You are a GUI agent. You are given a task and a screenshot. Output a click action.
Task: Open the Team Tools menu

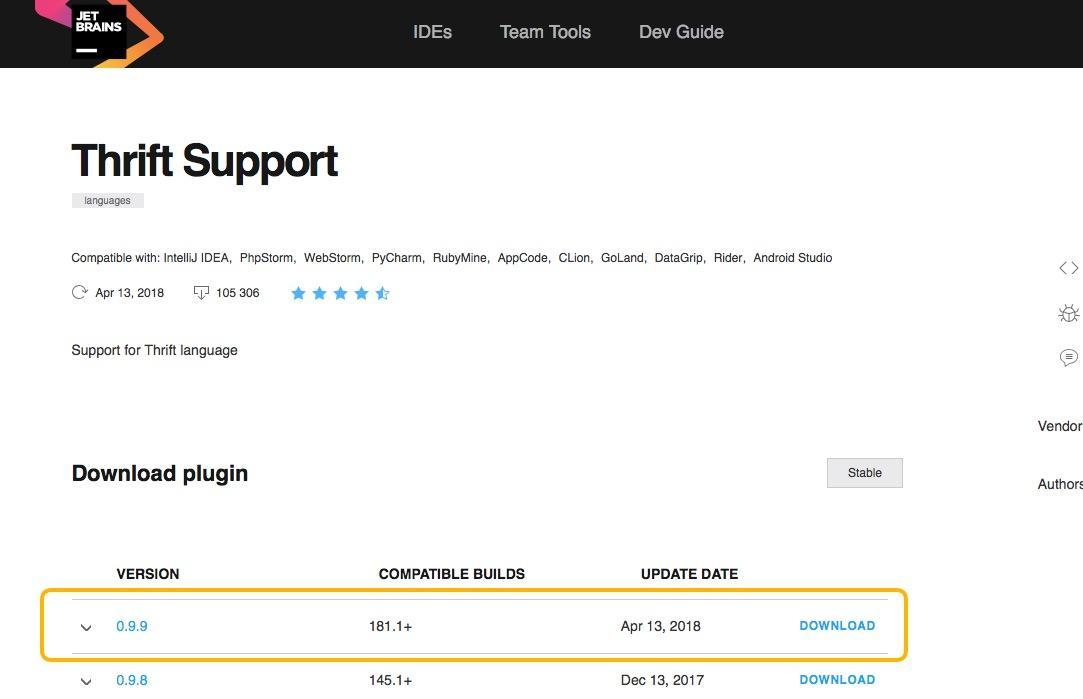545,32
